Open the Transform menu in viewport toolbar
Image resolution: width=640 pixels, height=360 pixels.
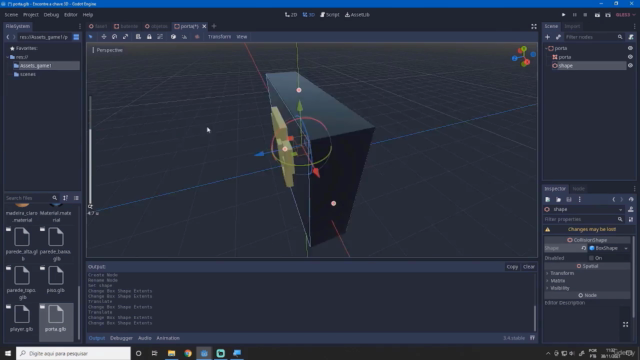219,37
